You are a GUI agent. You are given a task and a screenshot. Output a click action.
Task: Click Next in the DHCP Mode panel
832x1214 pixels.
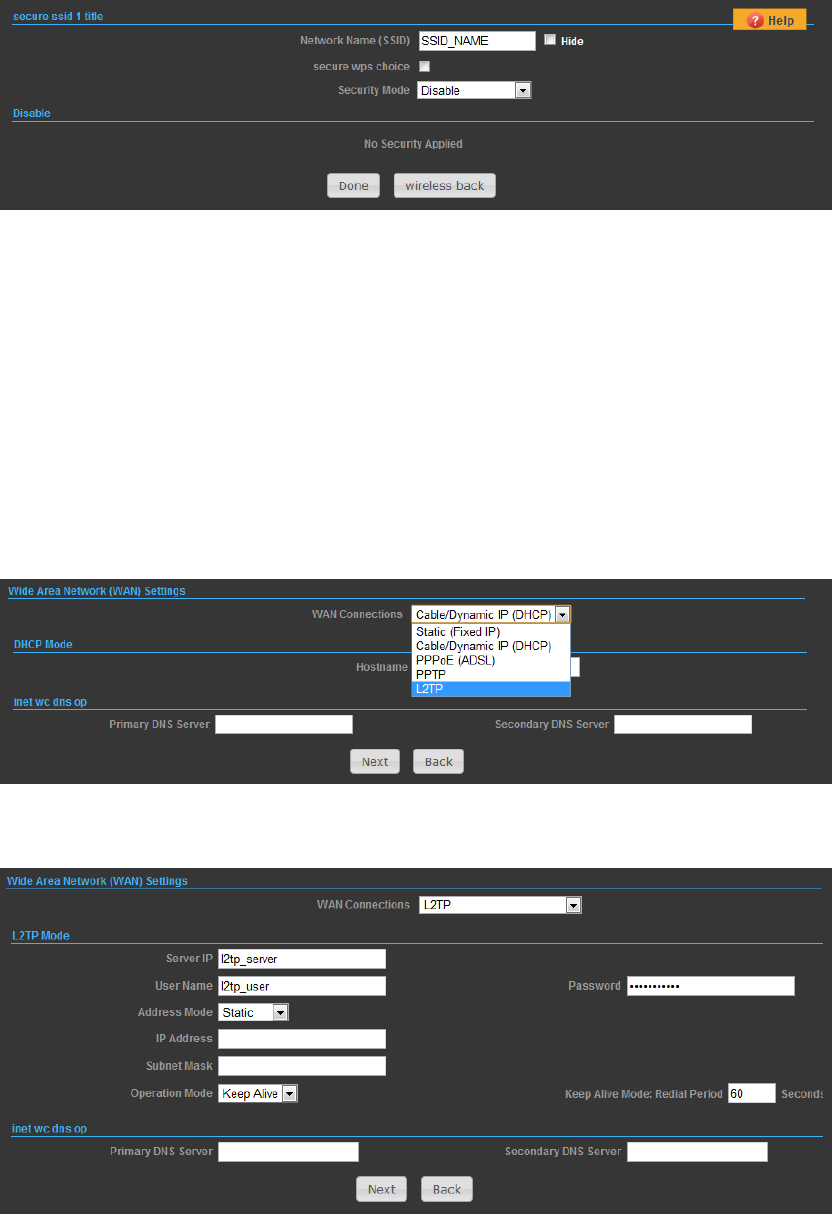pos(375,761)
